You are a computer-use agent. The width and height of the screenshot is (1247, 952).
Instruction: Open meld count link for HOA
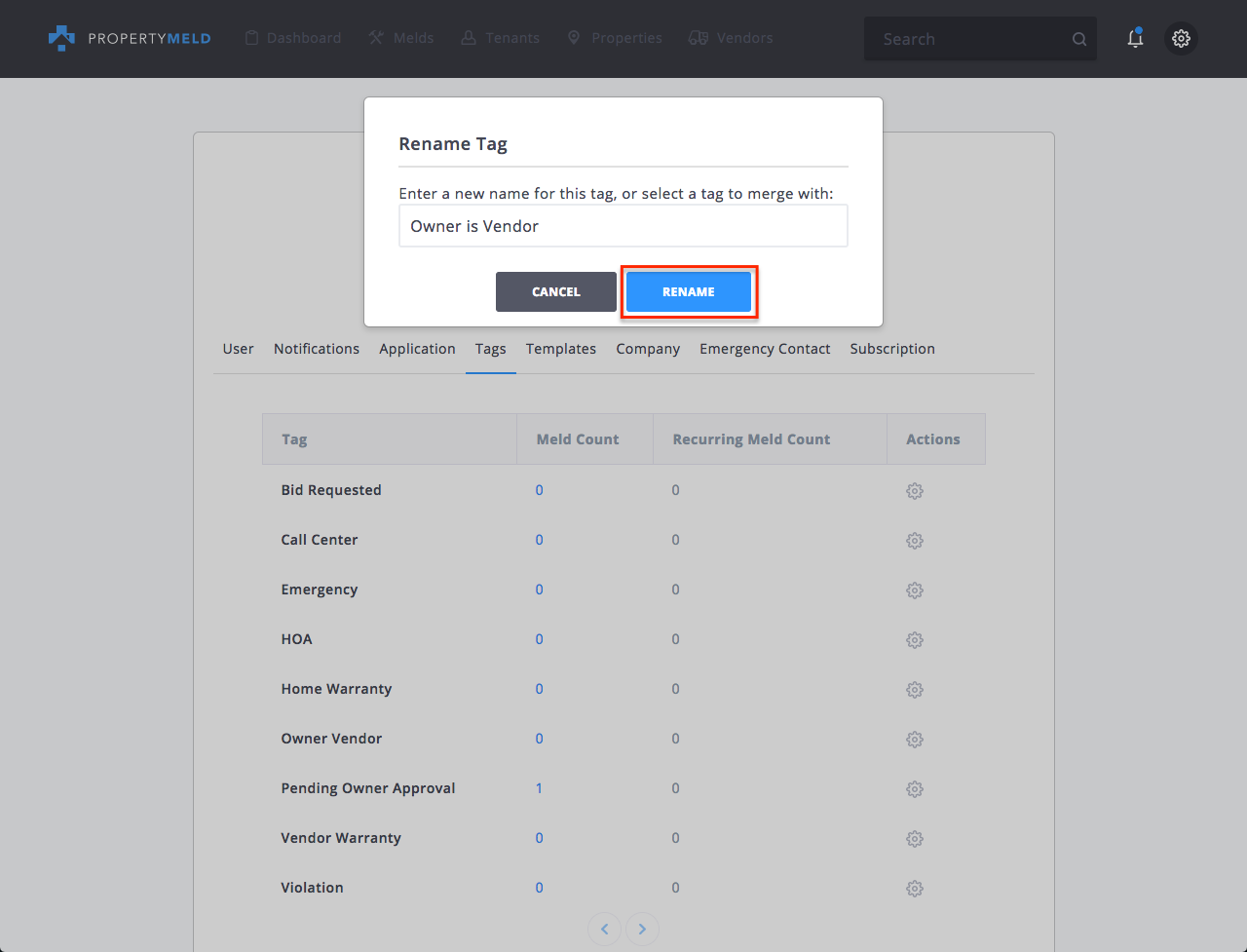[x=539, y=639]
